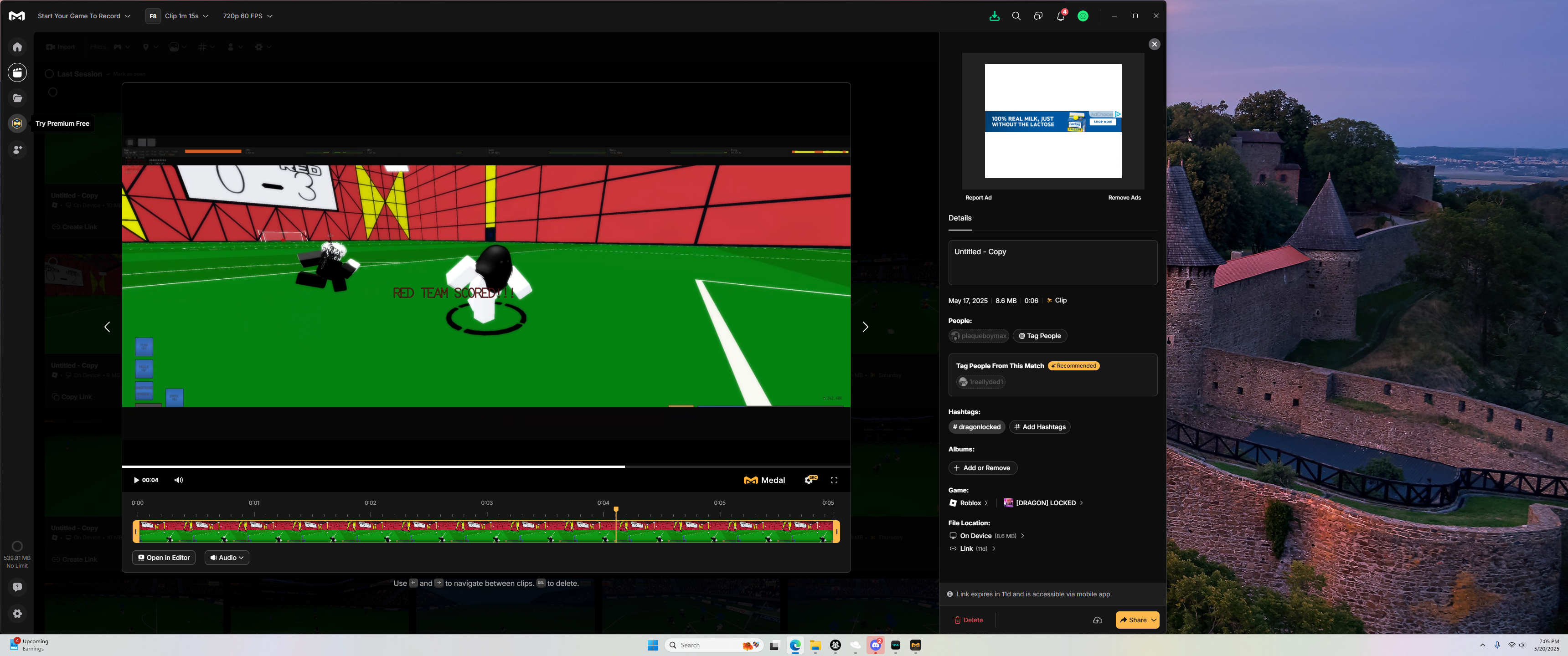This screenshot has height=656, width=1568.
Task: Click the right trim handle on timeline
Action: 836,532
